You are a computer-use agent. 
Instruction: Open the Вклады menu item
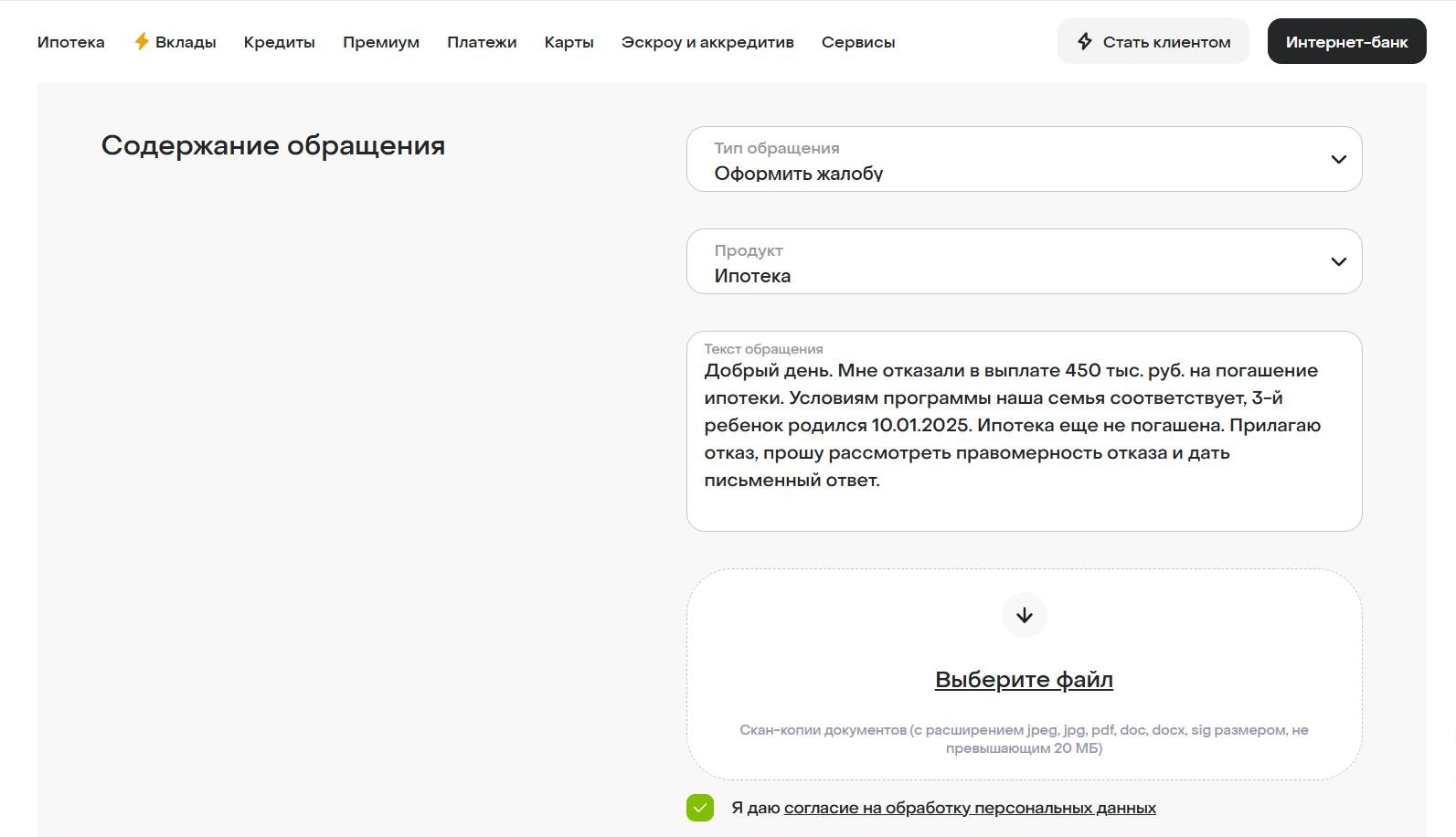(x=186, y=42)
